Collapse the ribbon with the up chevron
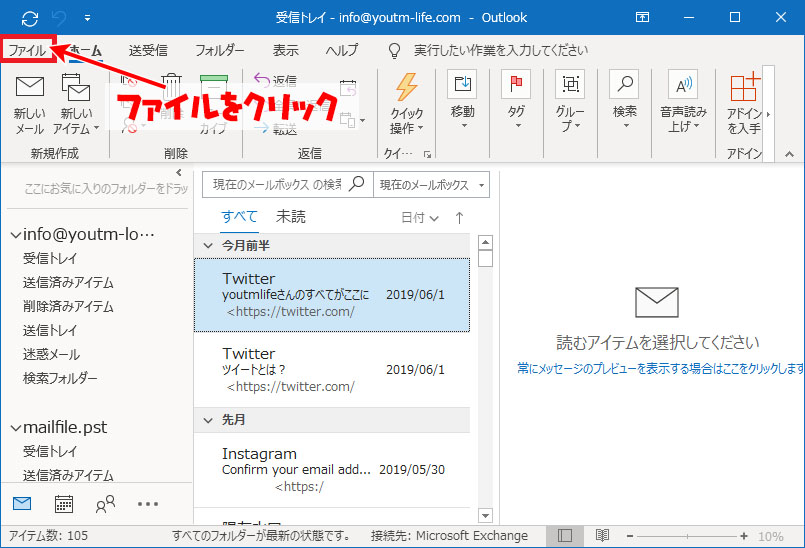This screenshot has width=805, height=548. pos(789,154)
